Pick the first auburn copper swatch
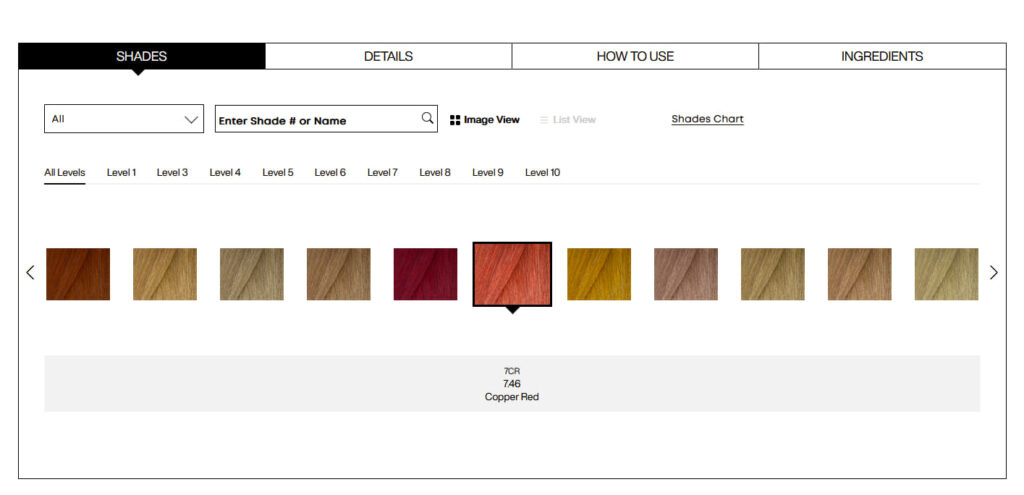 [78, 274]
